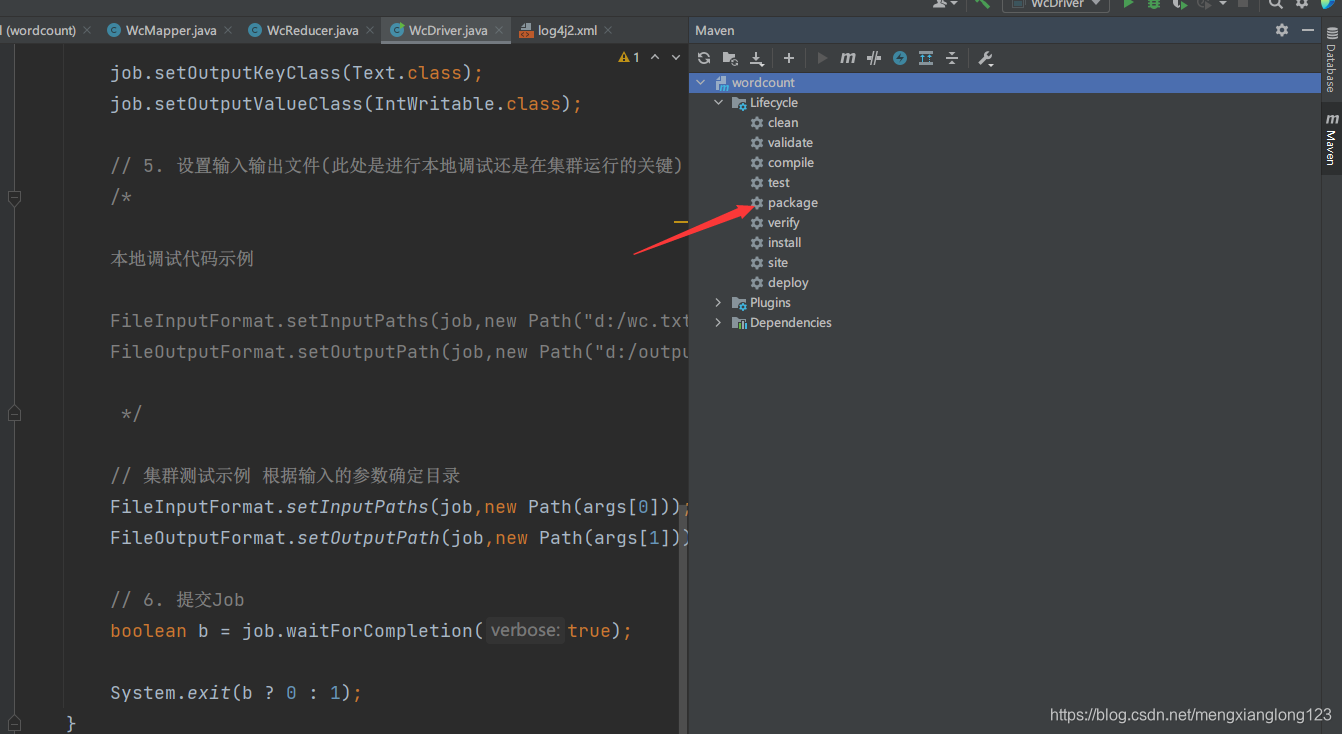Select the install lifecycle goal
The width and height of the screenshot is (1342, 734).
point(784,243)
